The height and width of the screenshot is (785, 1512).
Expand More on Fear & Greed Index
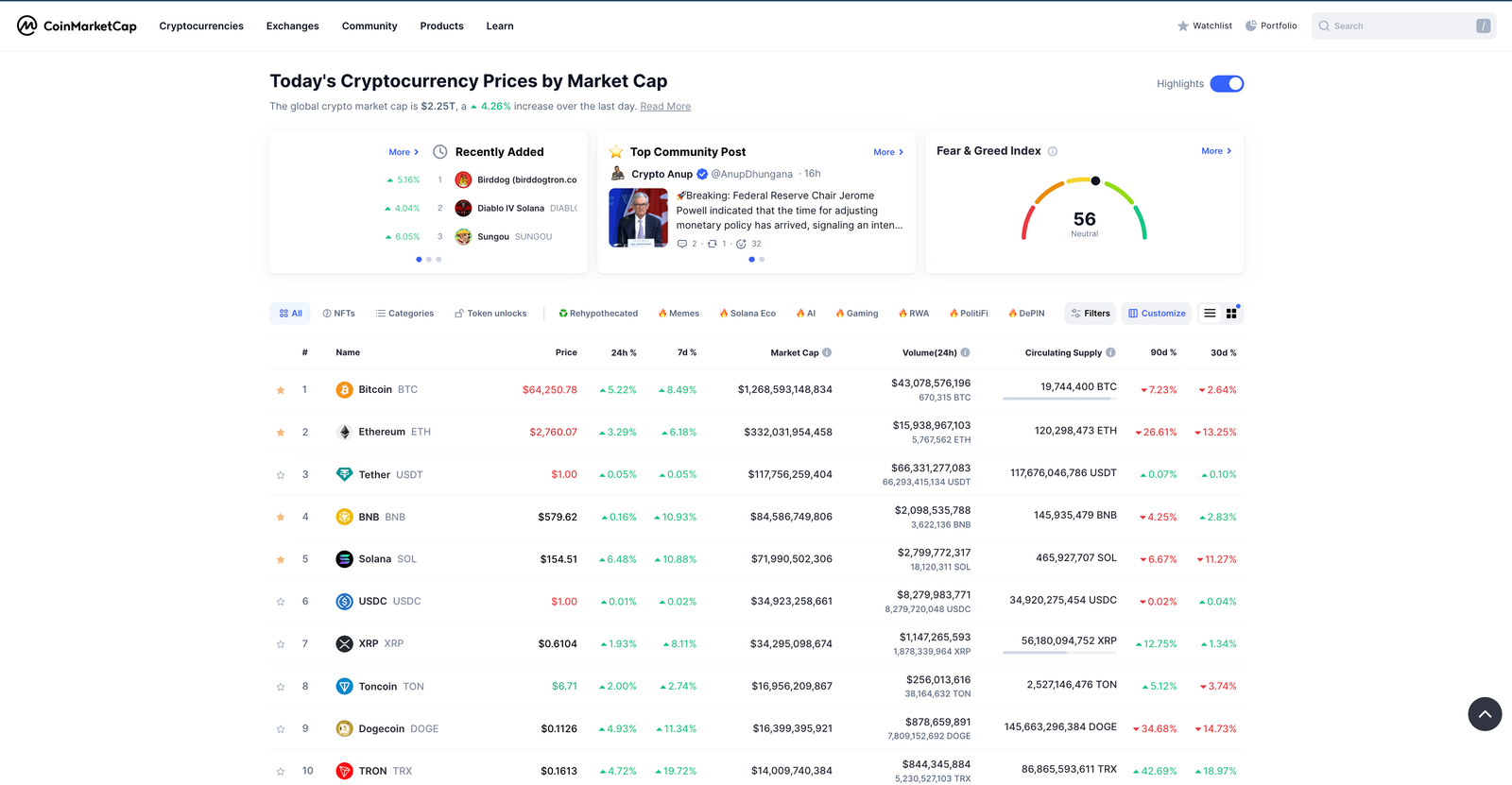[x=1216, y=151]
